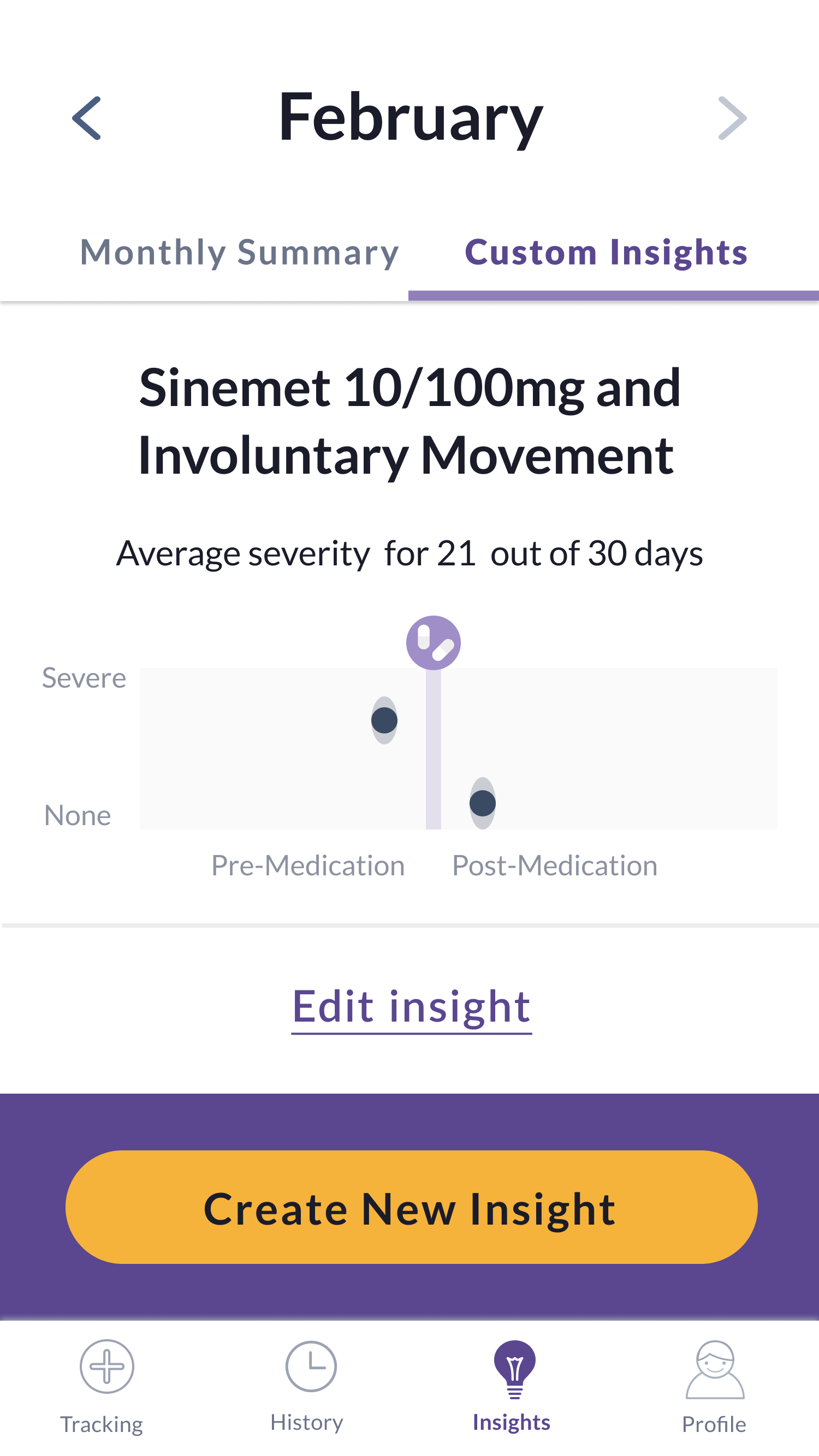Click the Edit insight link
This screenshot has width=819, height=1456.
411,1007
